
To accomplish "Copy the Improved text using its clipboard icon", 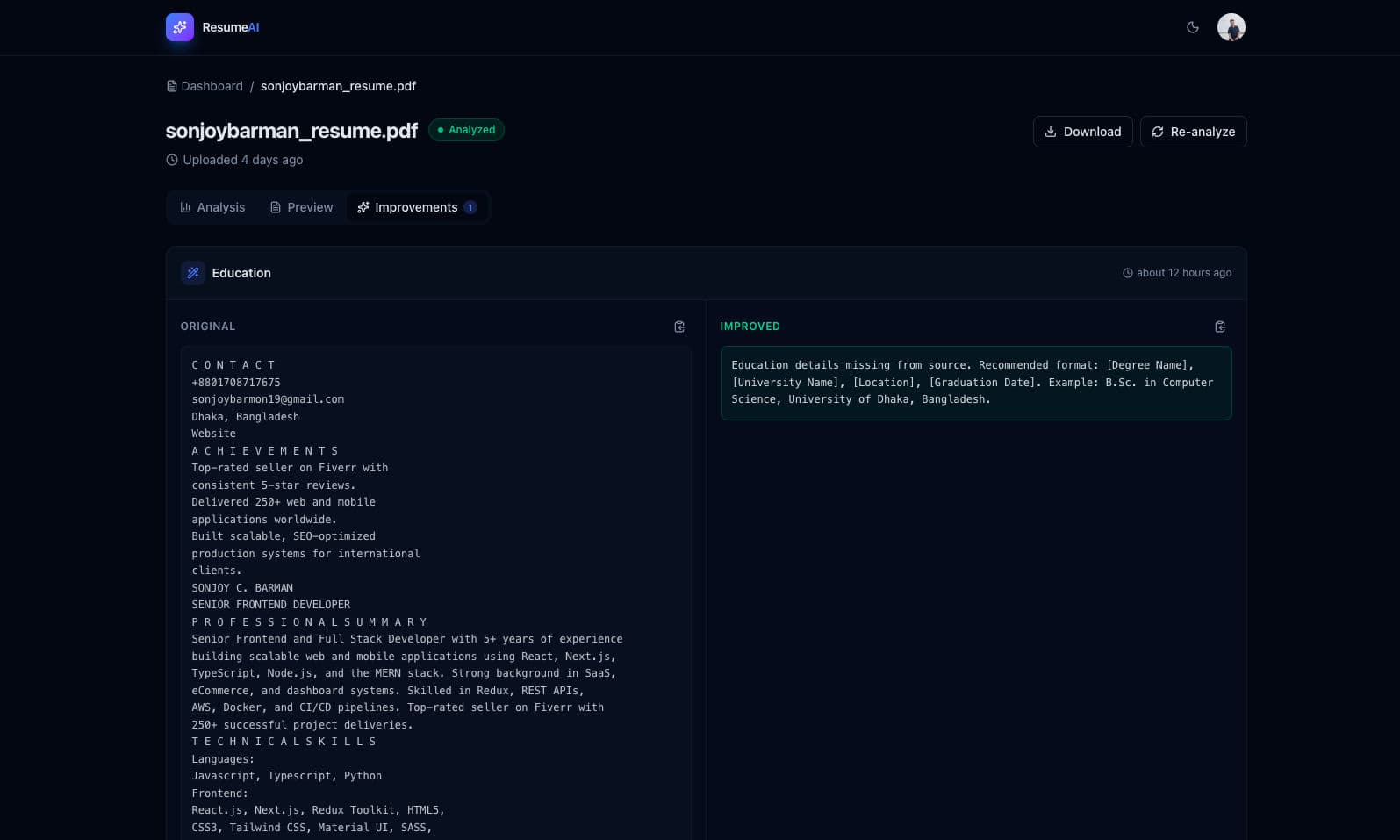I will coord(1219,327).
